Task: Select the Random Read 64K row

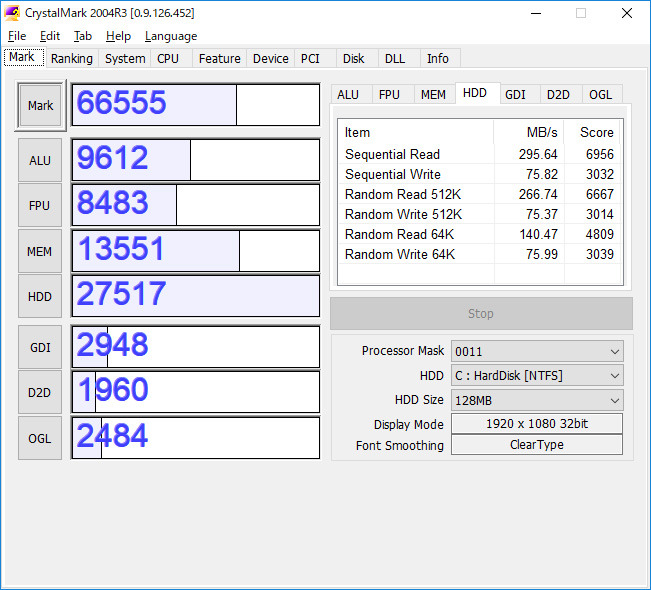Action: pyautogui.click(x=480, y=234)
